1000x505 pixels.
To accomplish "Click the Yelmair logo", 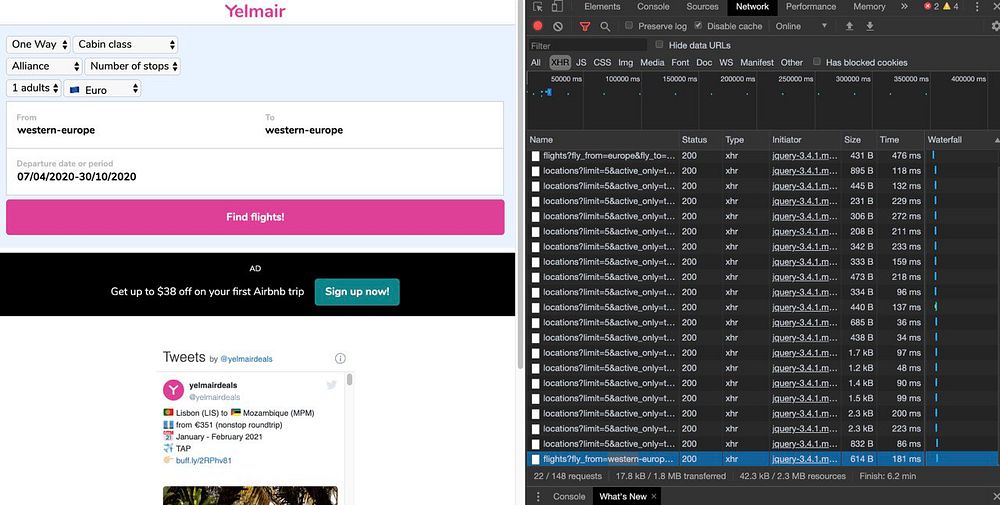I will (255, 11).
